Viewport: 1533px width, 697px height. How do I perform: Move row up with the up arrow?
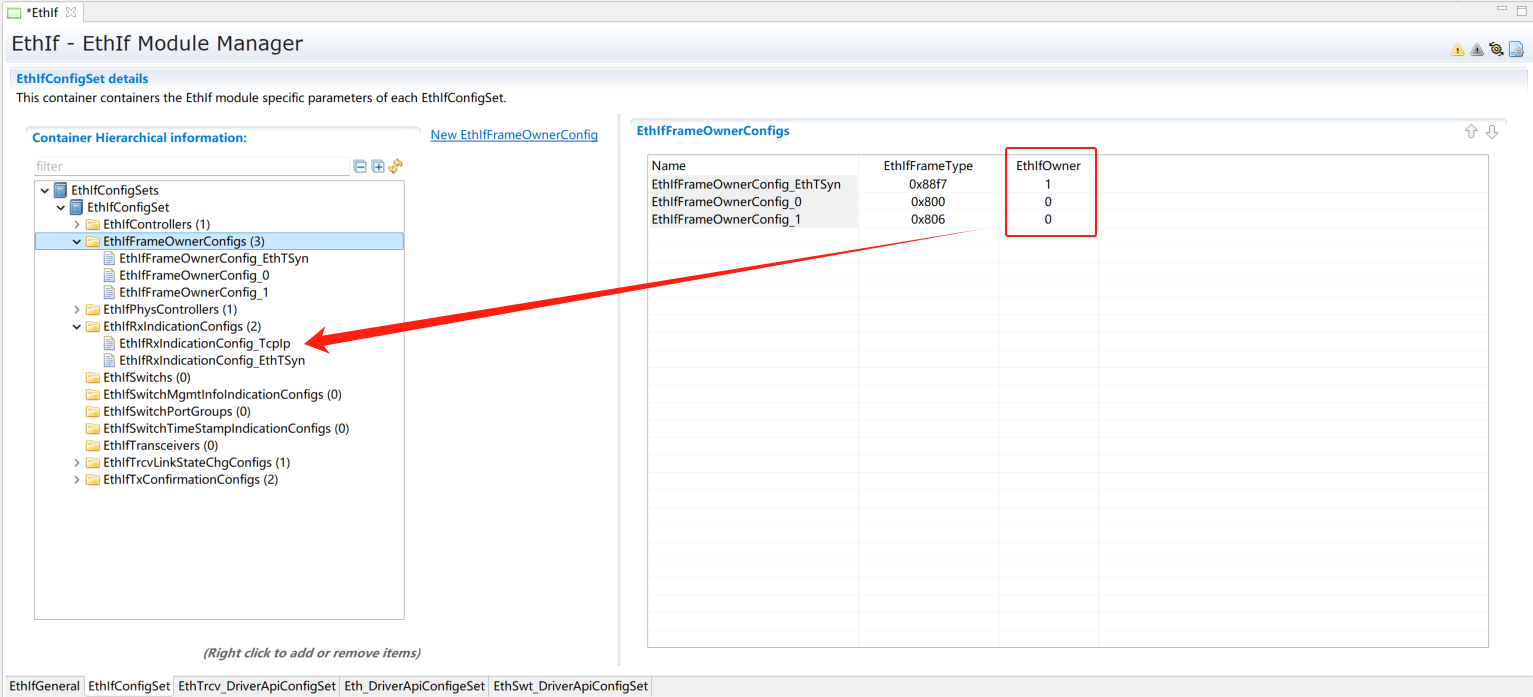pyautogui.click(x=1471, y=132)
